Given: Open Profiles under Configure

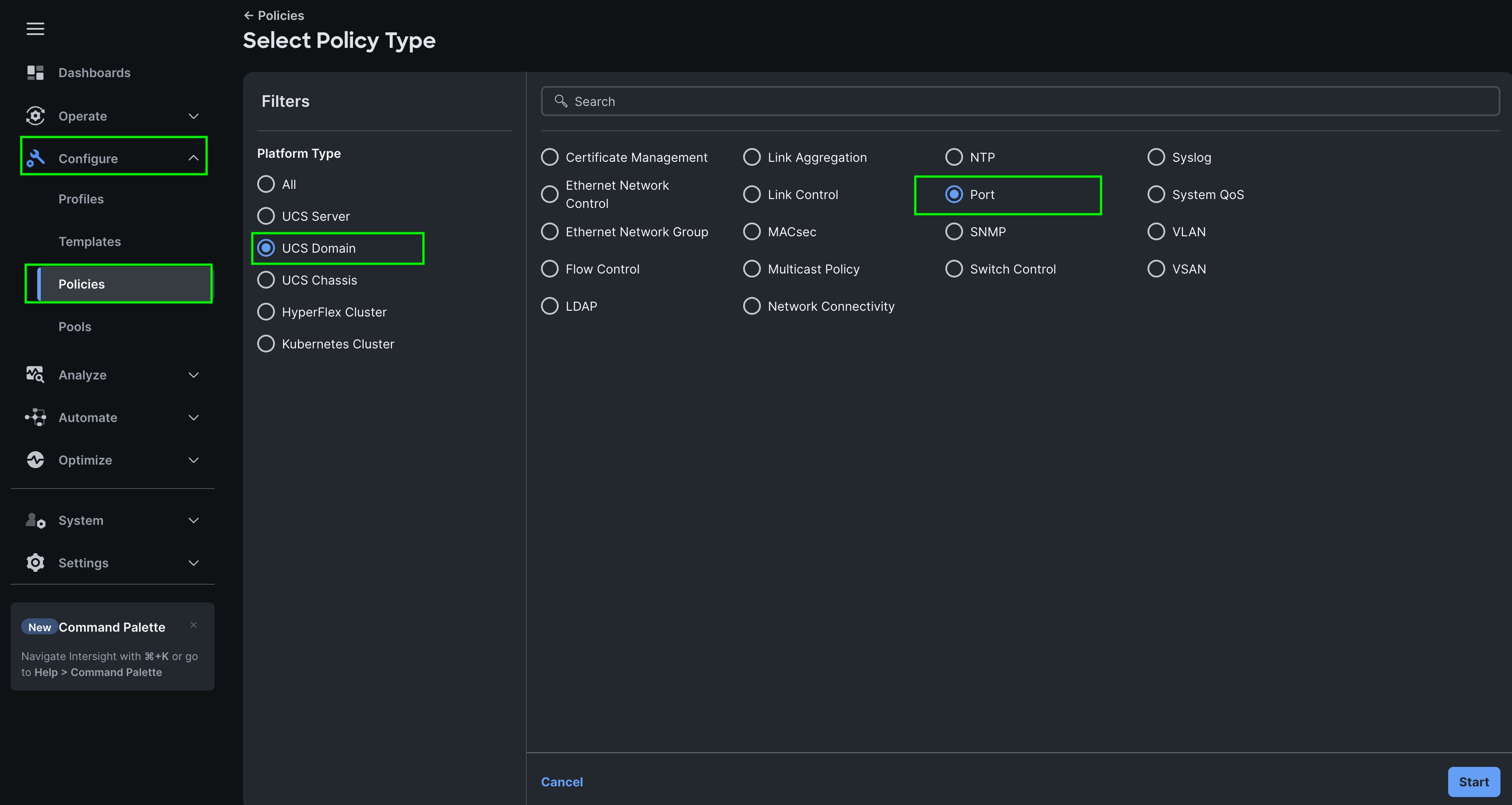Looking at the screenshot, I should (81, 199).
